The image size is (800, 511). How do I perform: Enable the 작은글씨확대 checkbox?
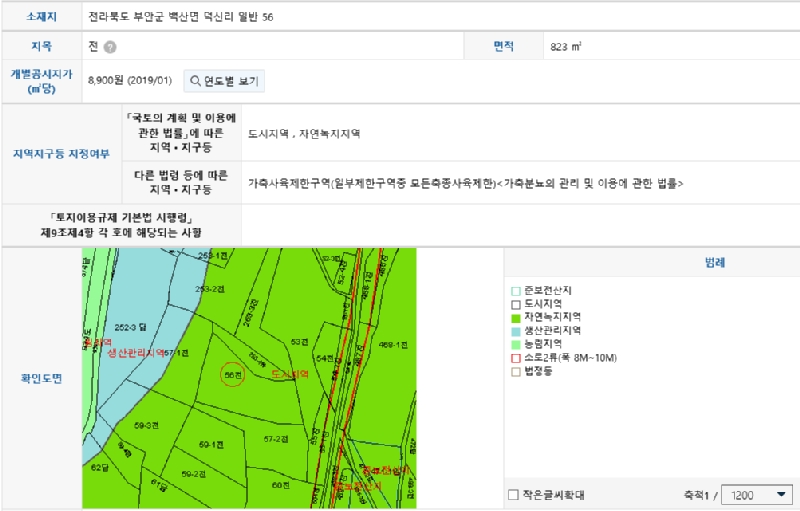point(513,495)
